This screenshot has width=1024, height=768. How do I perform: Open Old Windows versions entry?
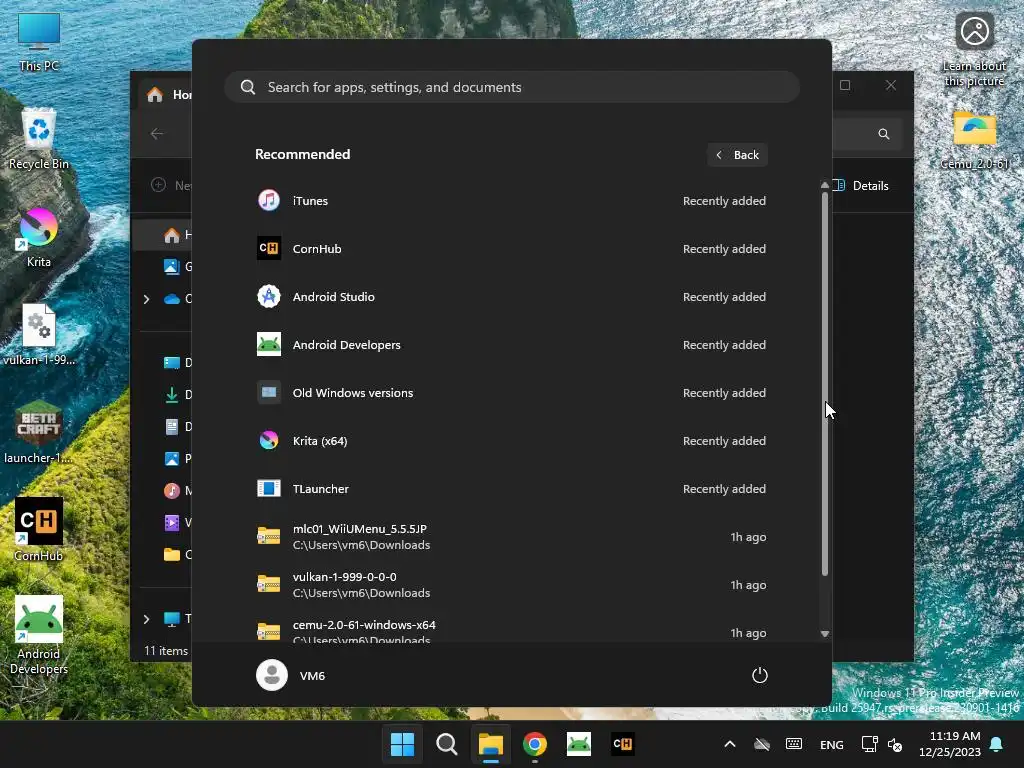tap(511, 392)
